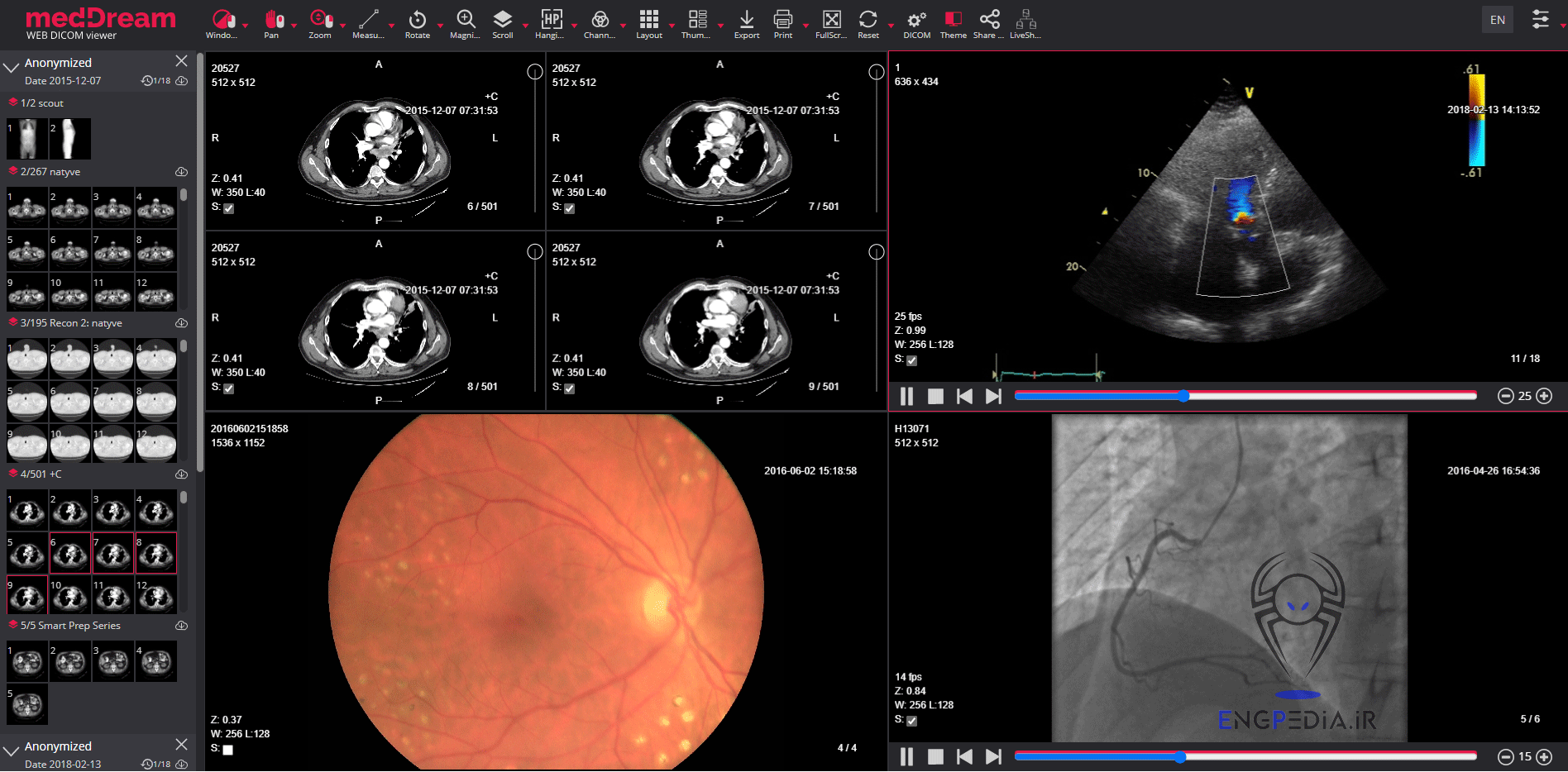
Task: Collapse the Anonymized 2015-12-07 study
Action: pos(11,68)
